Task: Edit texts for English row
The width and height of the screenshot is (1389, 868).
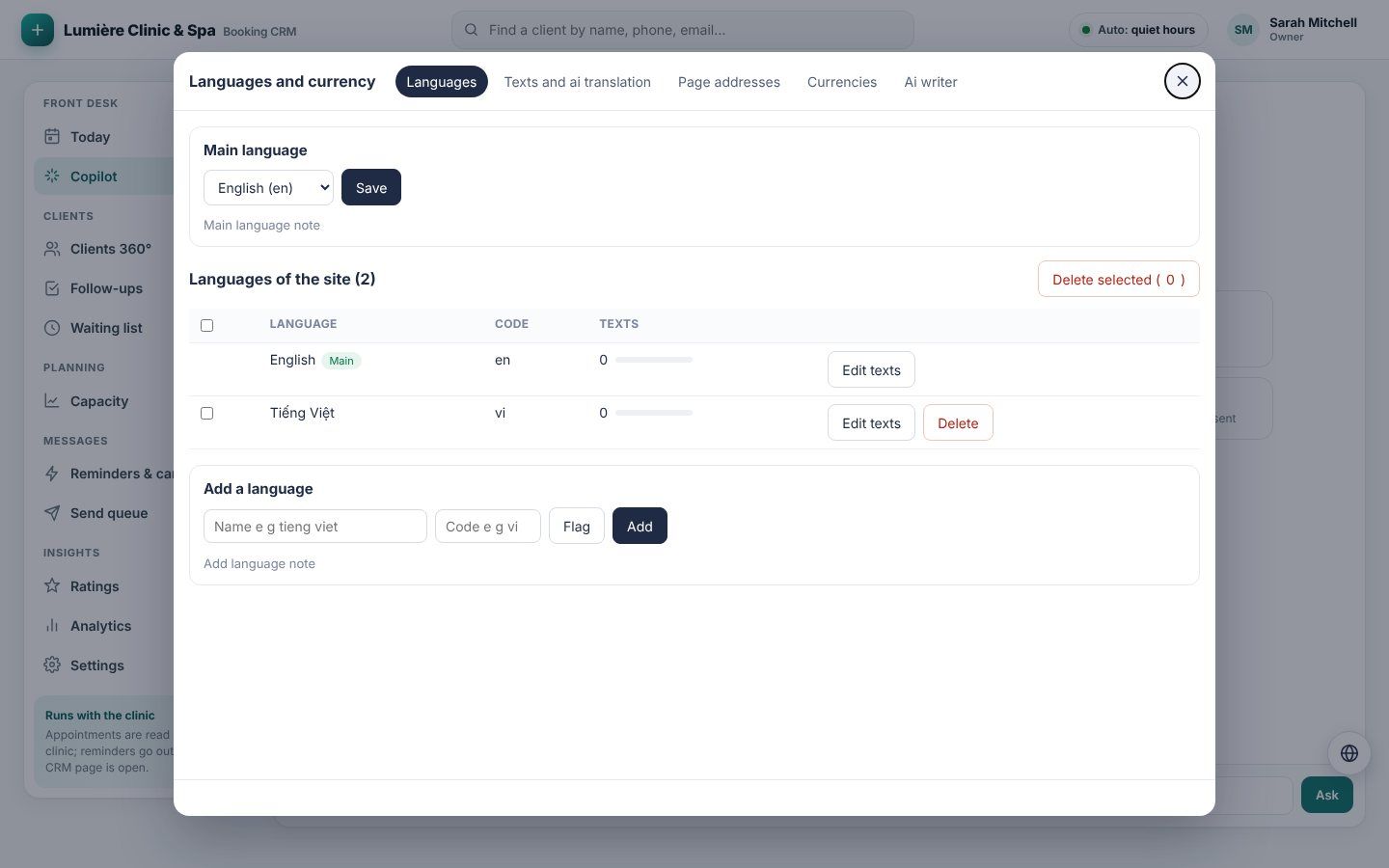Action: (x=871, y=369)
